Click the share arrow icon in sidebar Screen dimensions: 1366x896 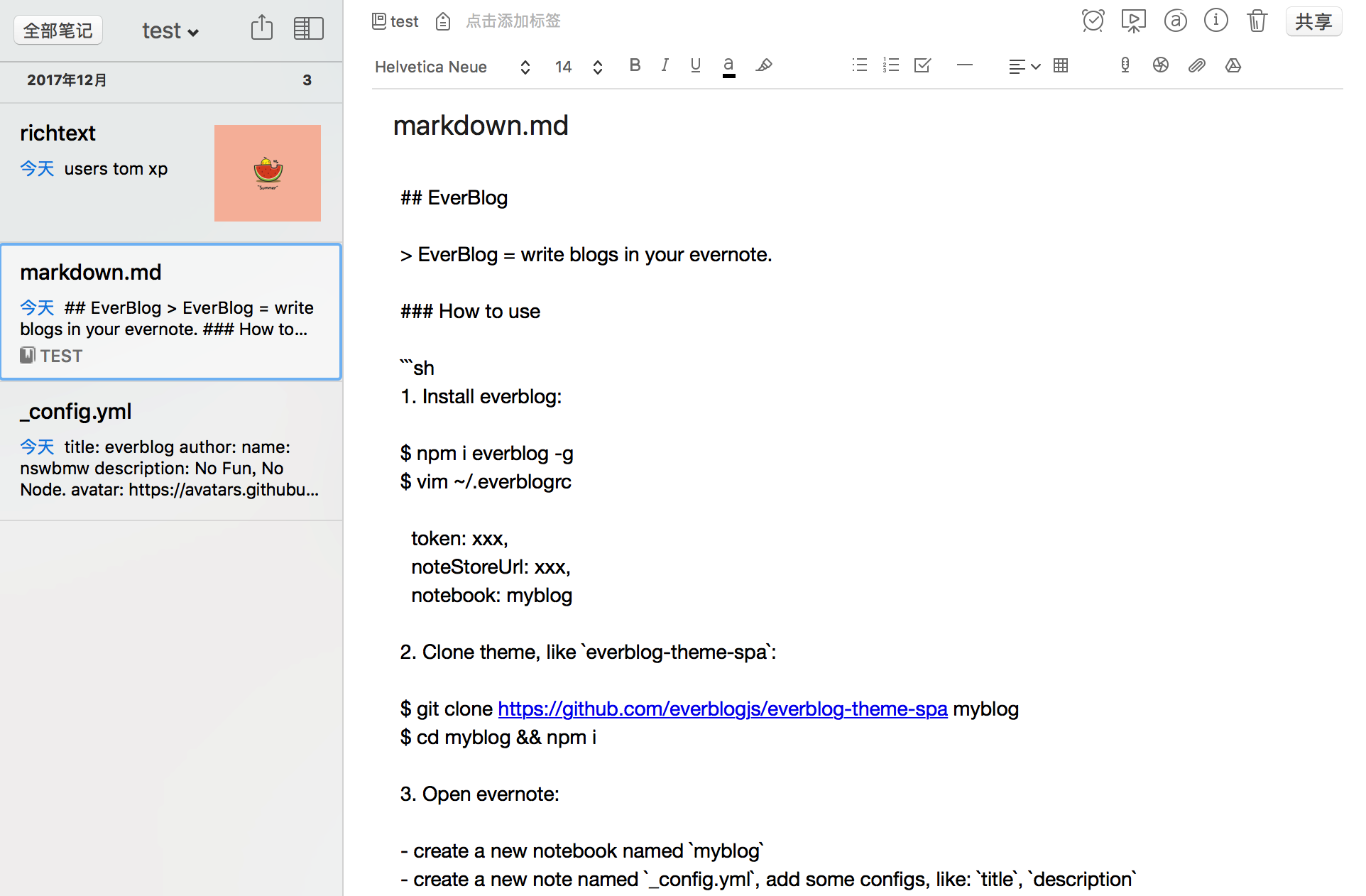pos(262,28)
